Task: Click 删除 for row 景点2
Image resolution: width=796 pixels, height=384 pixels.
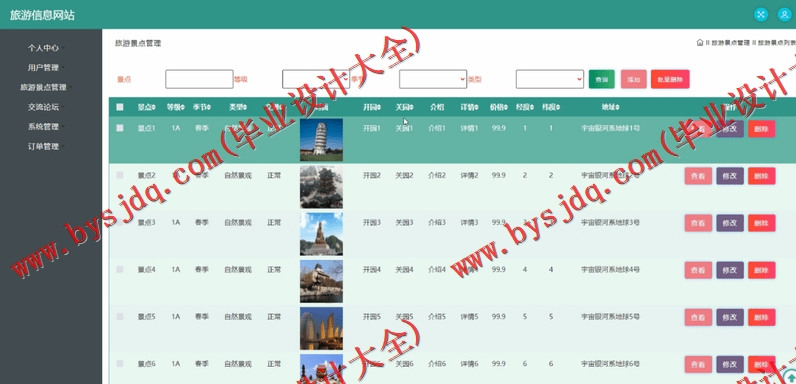Action: tap(761, 176)
